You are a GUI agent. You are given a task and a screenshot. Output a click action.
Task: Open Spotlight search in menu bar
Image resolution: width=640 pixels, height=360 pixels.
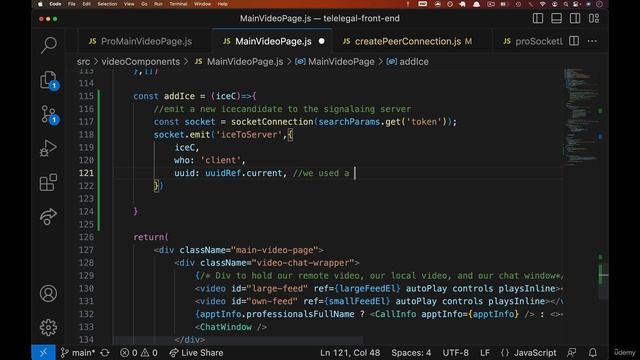tap(566, 4)
